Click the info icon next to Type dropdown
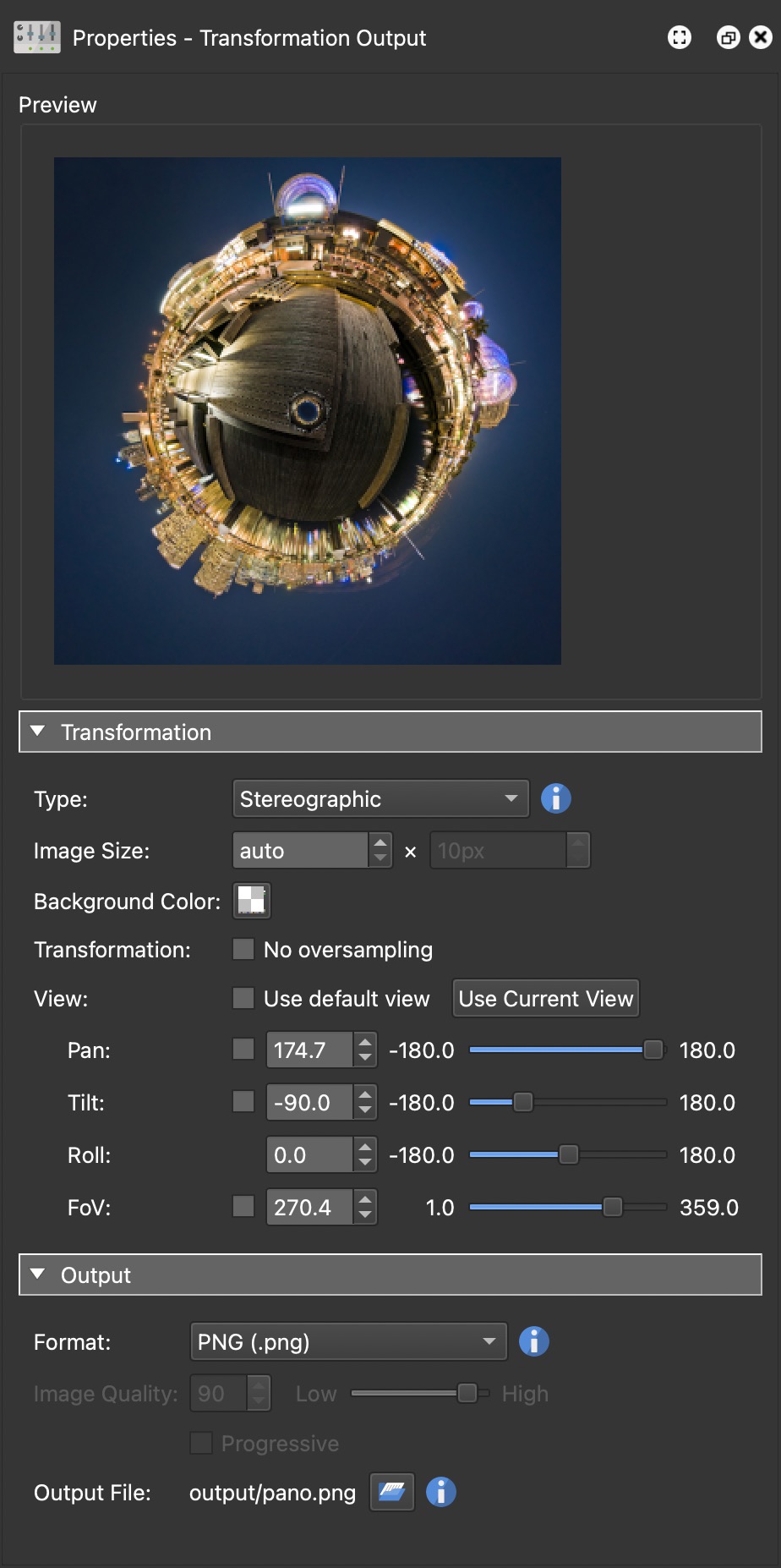This screenshot has width=781, height=1568. point(555,798)
